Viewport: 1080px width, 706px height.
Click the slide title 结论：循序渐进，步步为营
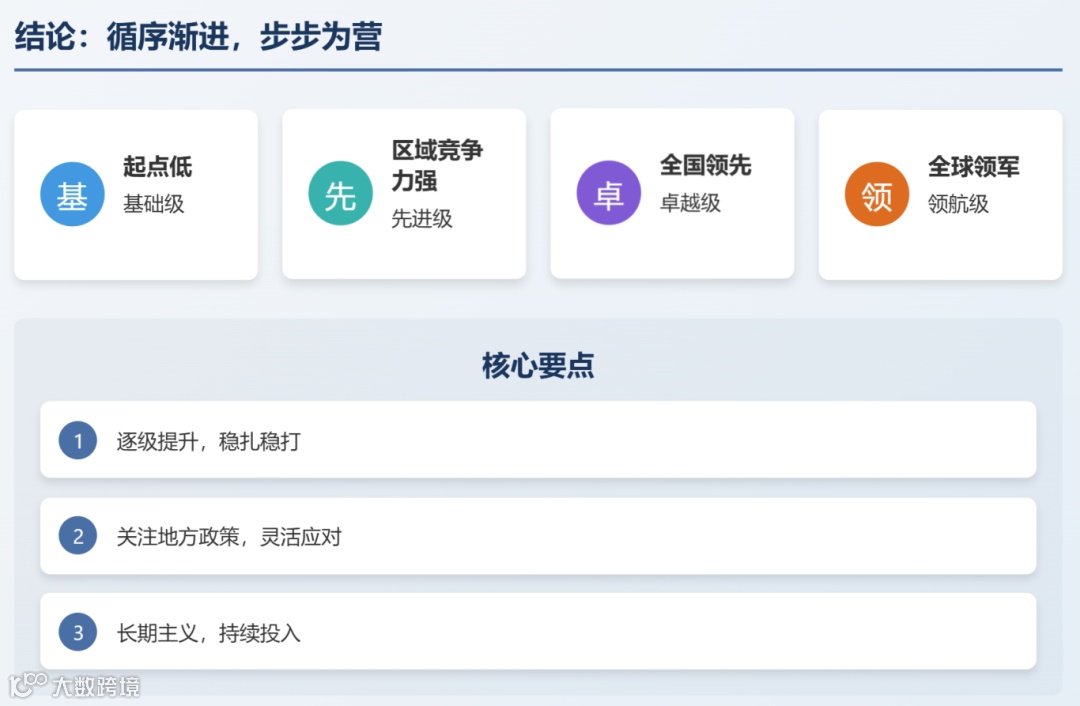tap(198, 37)
